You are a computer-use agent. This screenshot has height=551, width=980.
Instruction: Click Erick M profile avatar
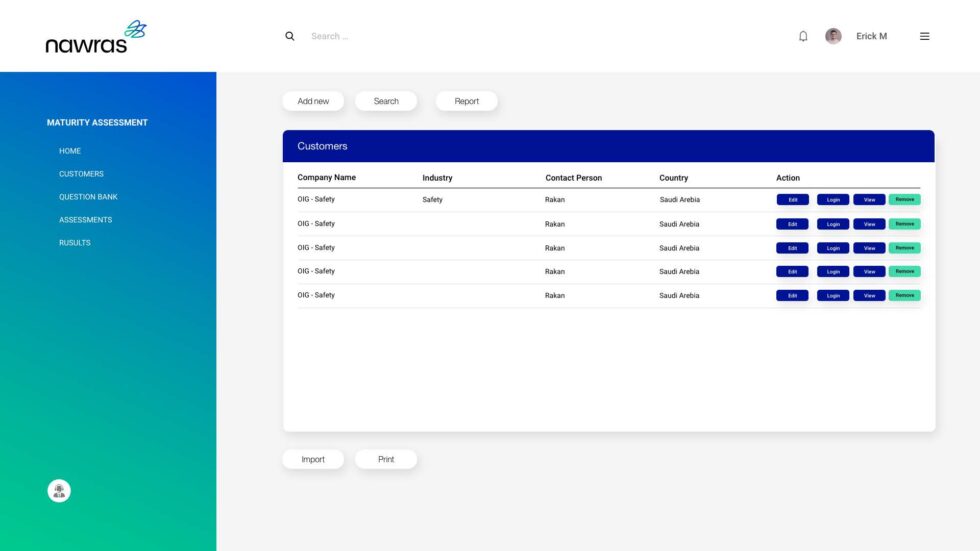(833, 36)
